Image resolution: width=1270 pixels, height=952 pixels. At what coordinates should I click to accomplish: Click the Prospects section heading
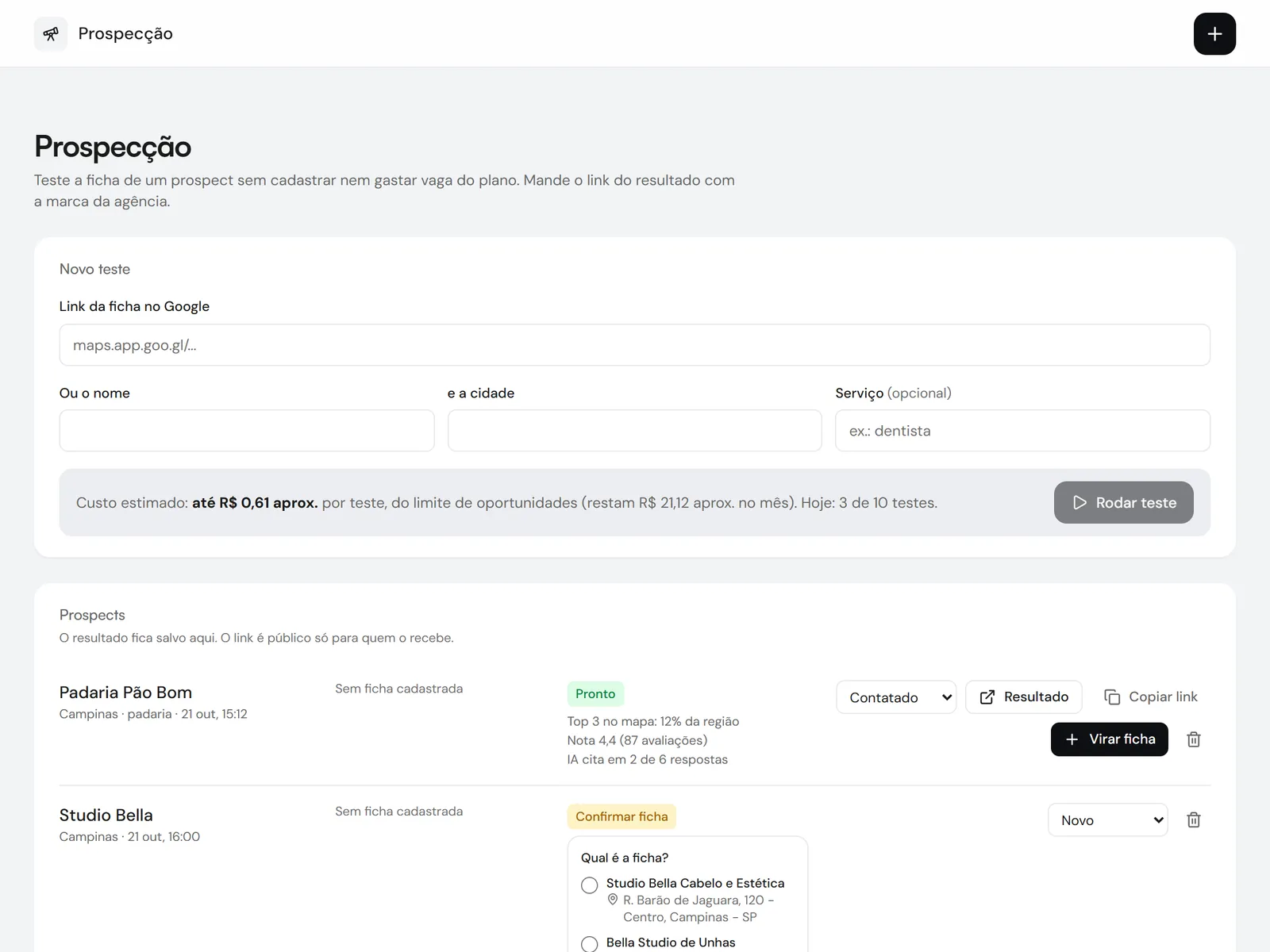pyautogui.click(x=92, y=615)
